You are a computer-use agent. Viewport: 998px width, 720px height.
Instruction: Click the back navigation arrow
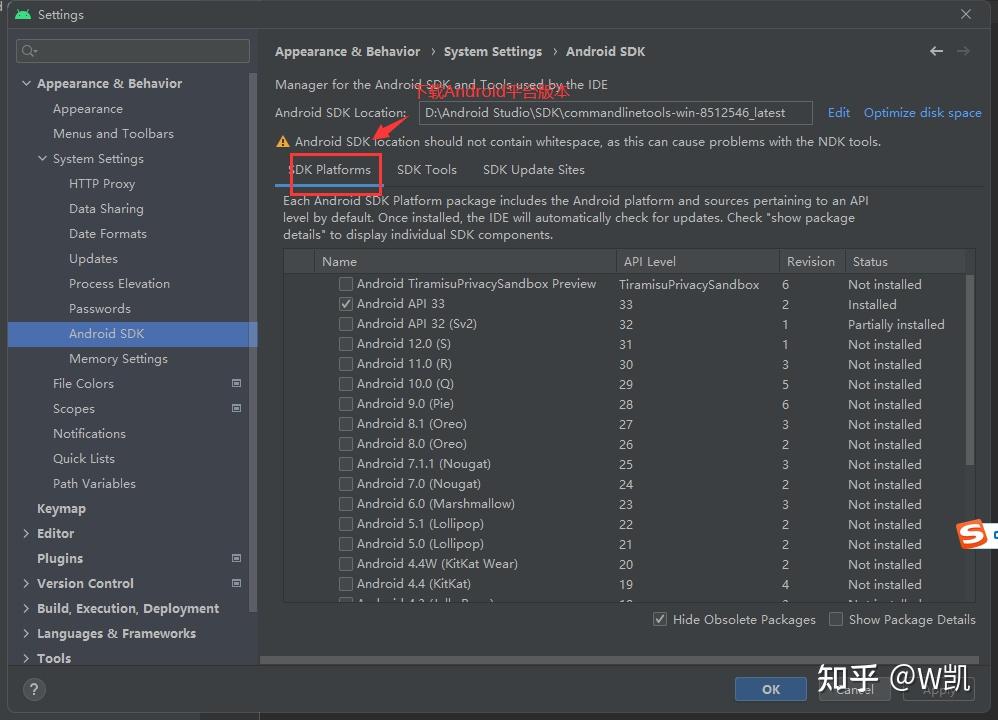936,50
